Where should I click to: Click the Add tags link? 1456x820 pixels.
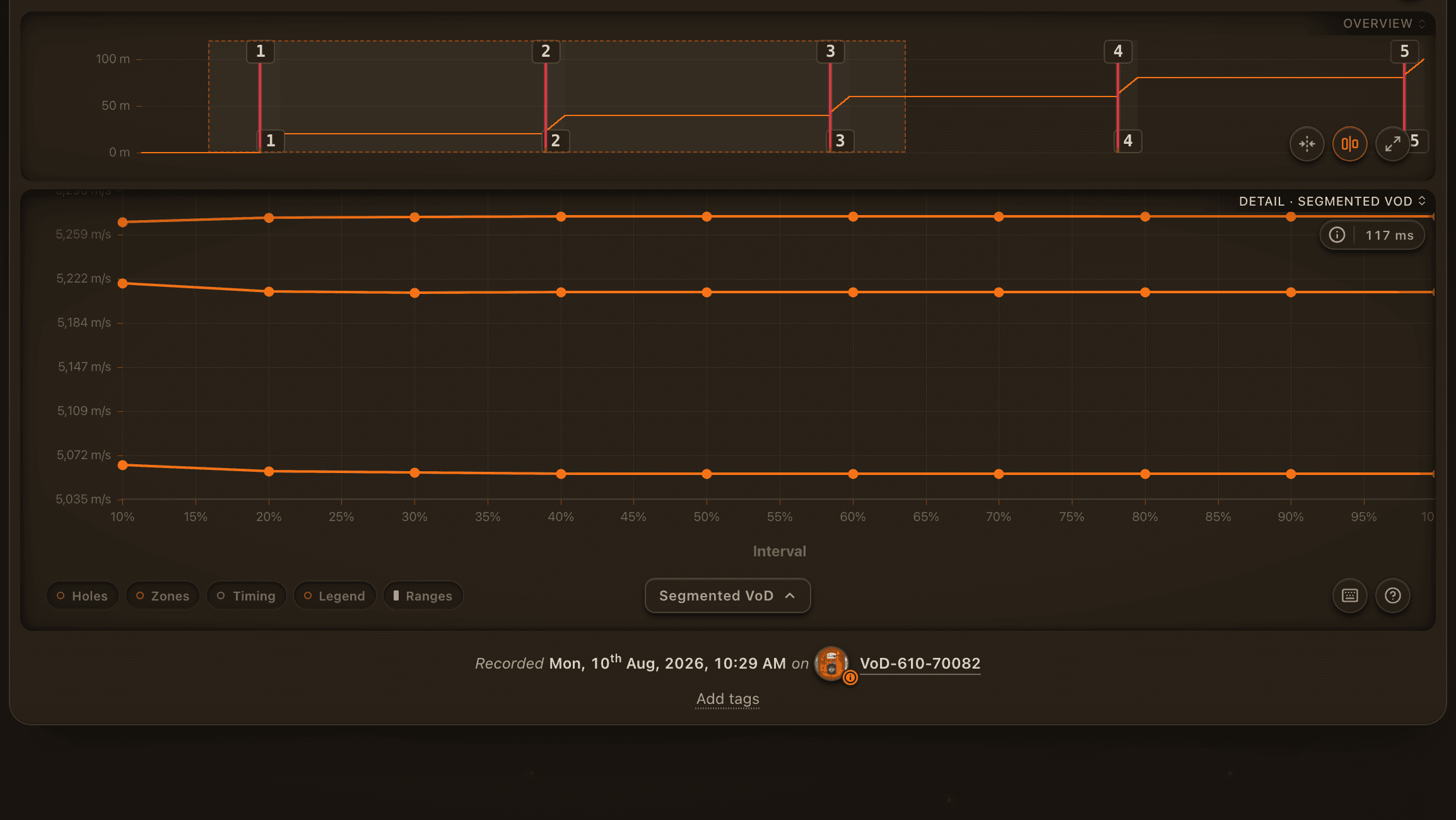click(x=727, y=699)
